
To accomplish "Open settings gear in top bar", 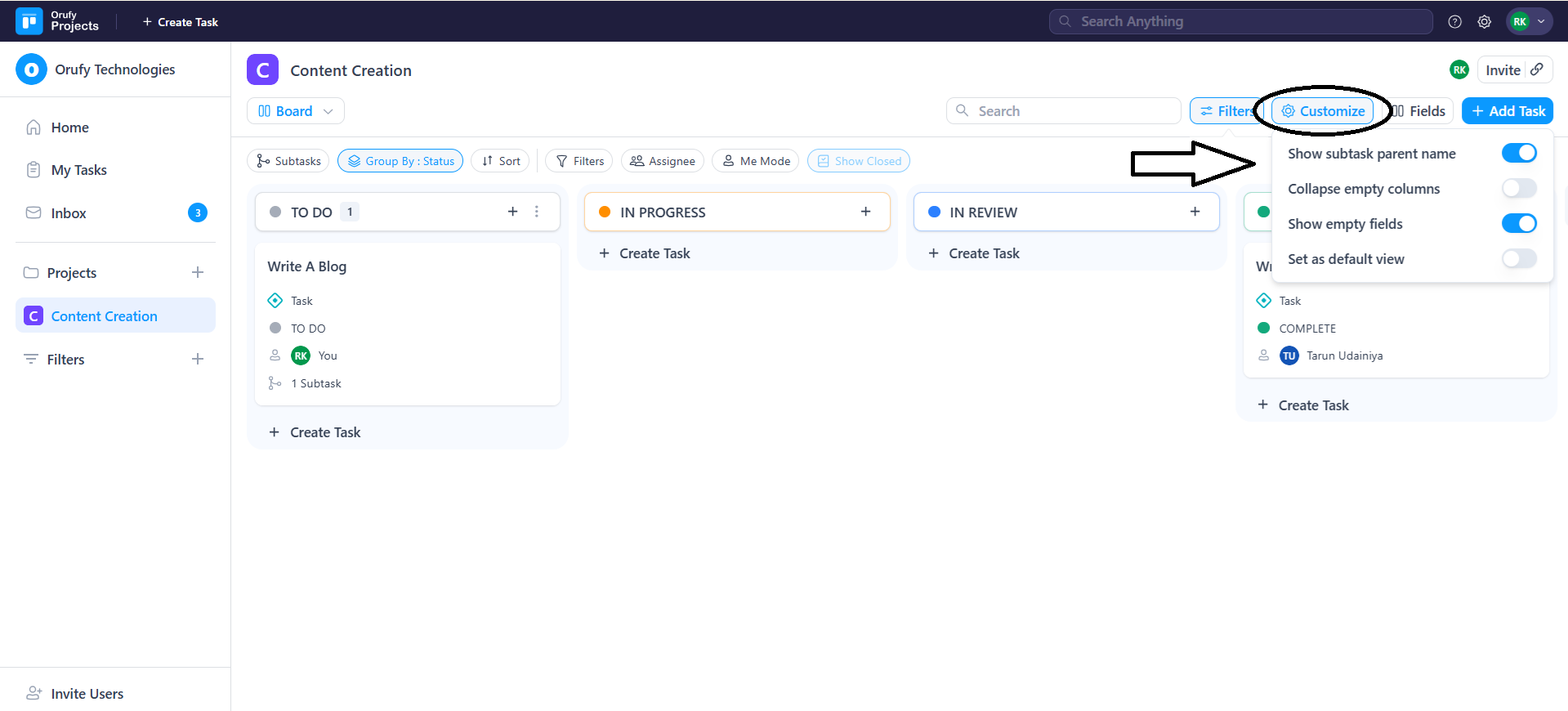I will pos(1484,22).
